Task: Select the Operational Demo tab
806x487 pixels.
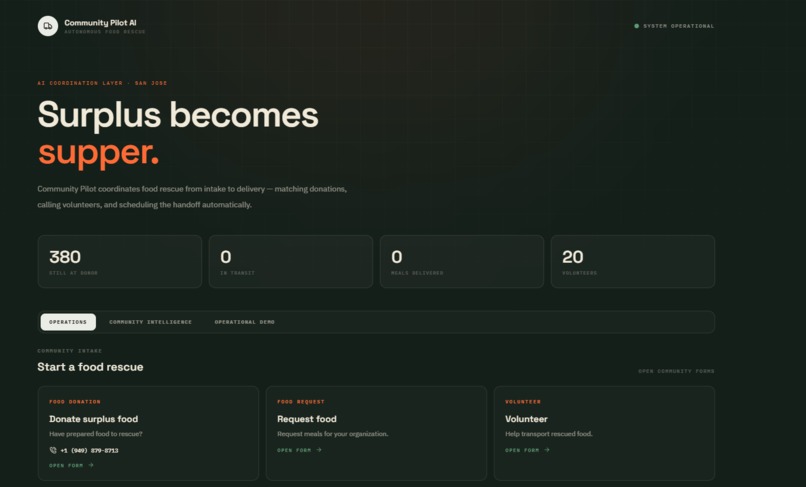Action: click(245, 322)
